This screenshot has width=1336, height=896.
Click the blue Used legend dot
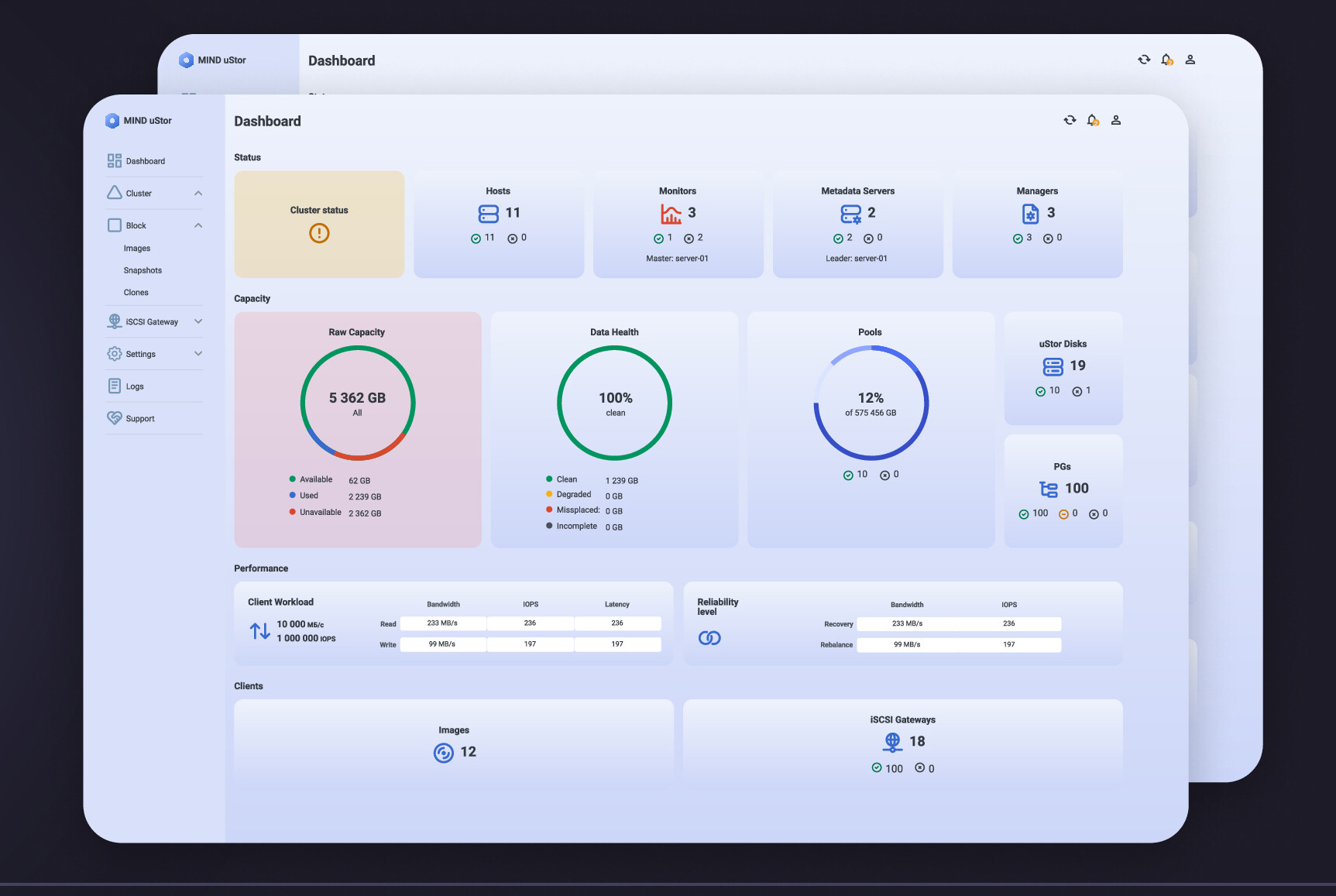click(293, 496)
